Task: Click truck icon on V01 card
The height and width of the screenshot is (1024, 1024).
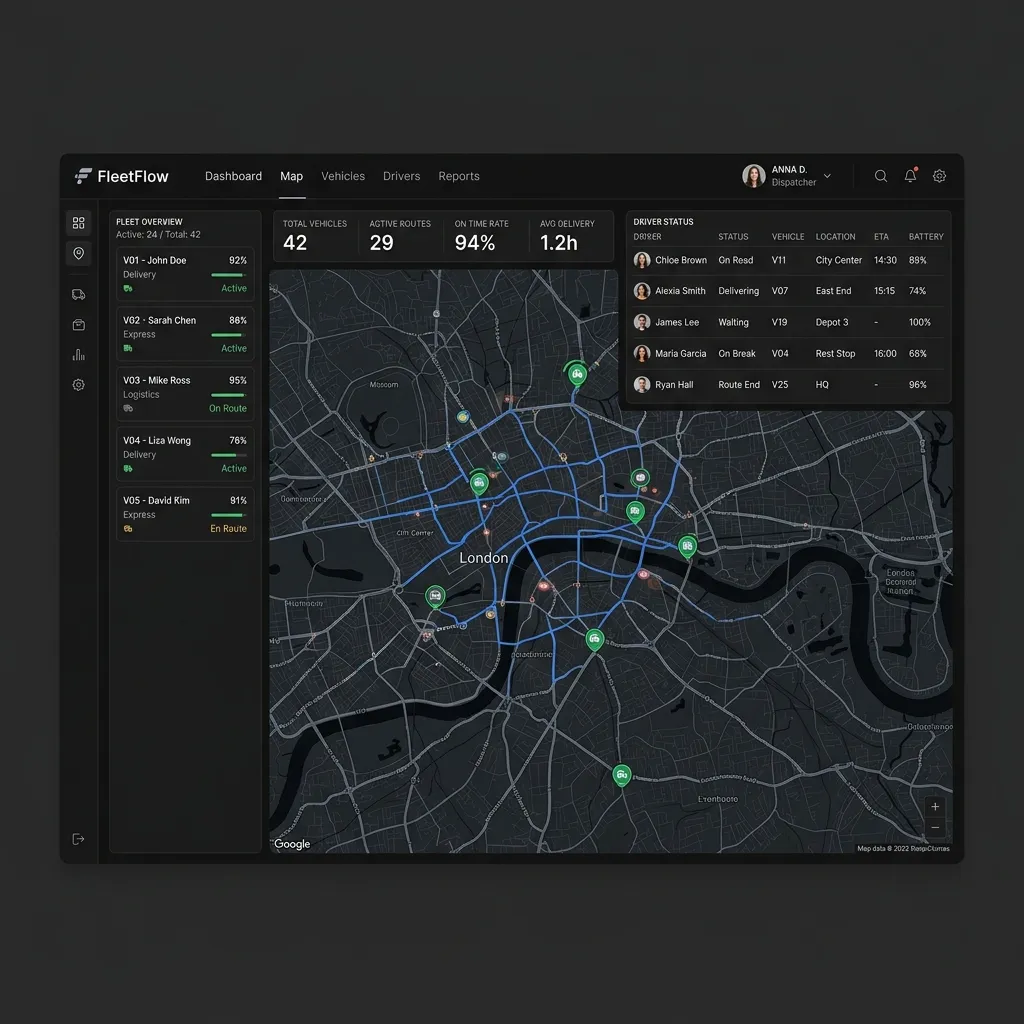Action: 128,288
